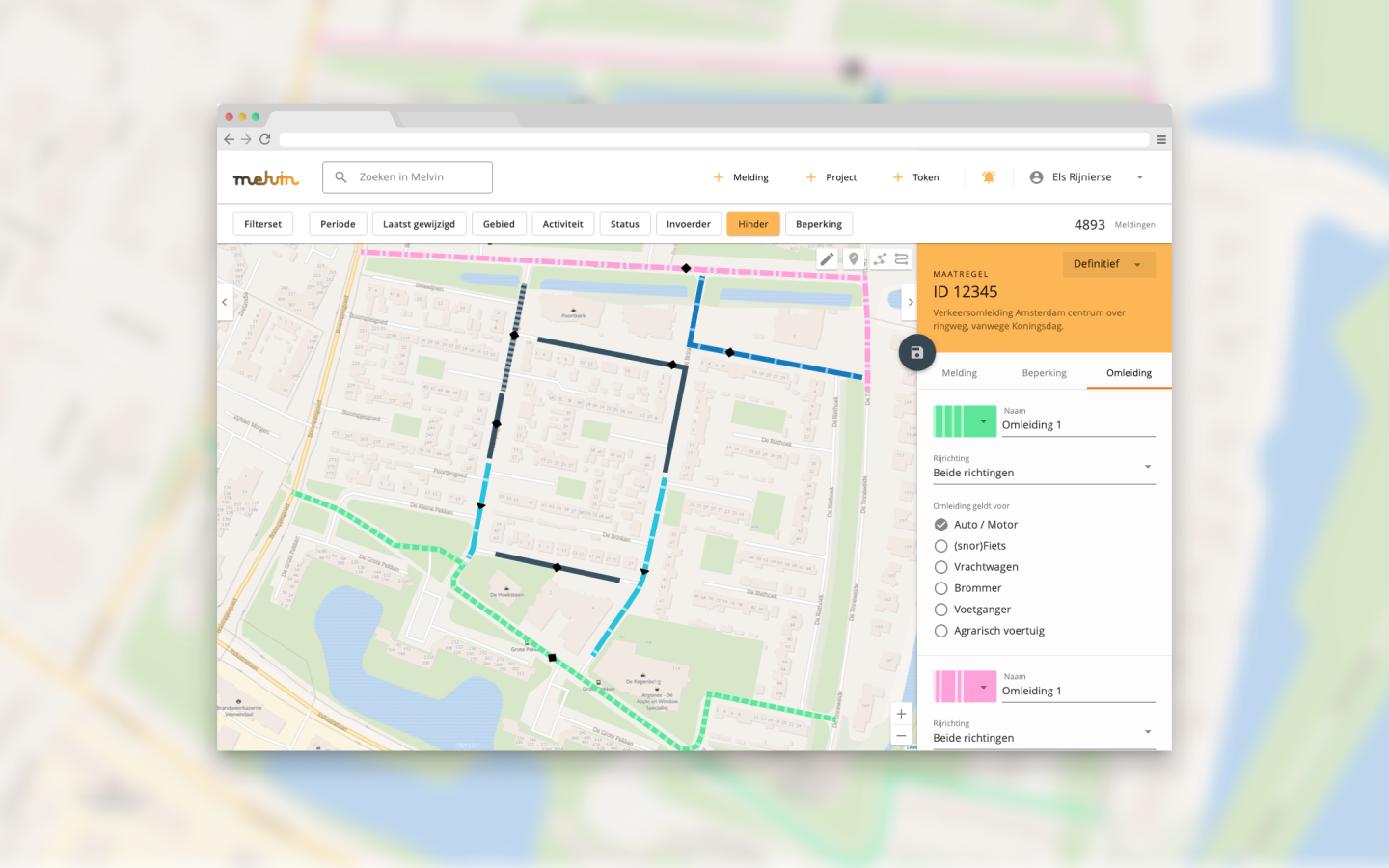The image size is (1389, 868).
Task: Click the plus icon beside Project
Action: [811, 177]
